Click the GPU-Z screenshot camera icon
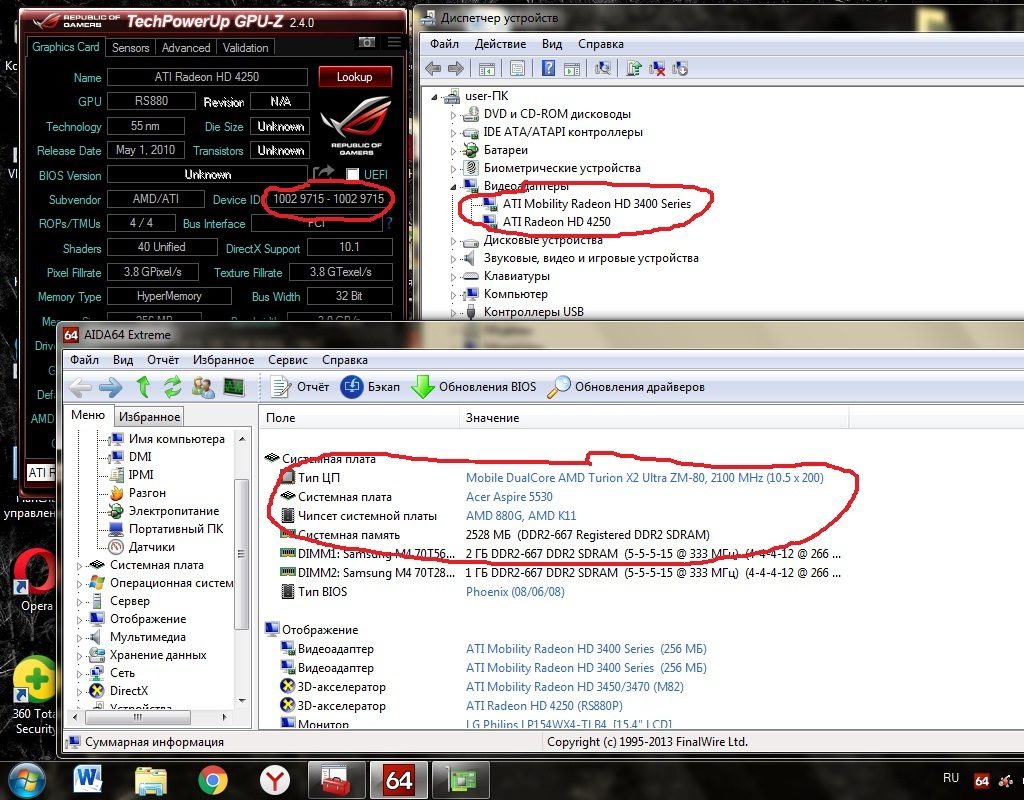1024x800 pixels. (x=367, y=43)
